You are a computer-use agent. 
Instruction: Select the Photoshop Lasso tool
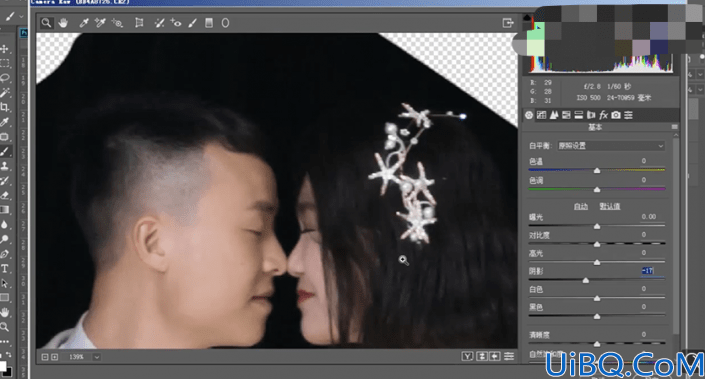[5, 78]
